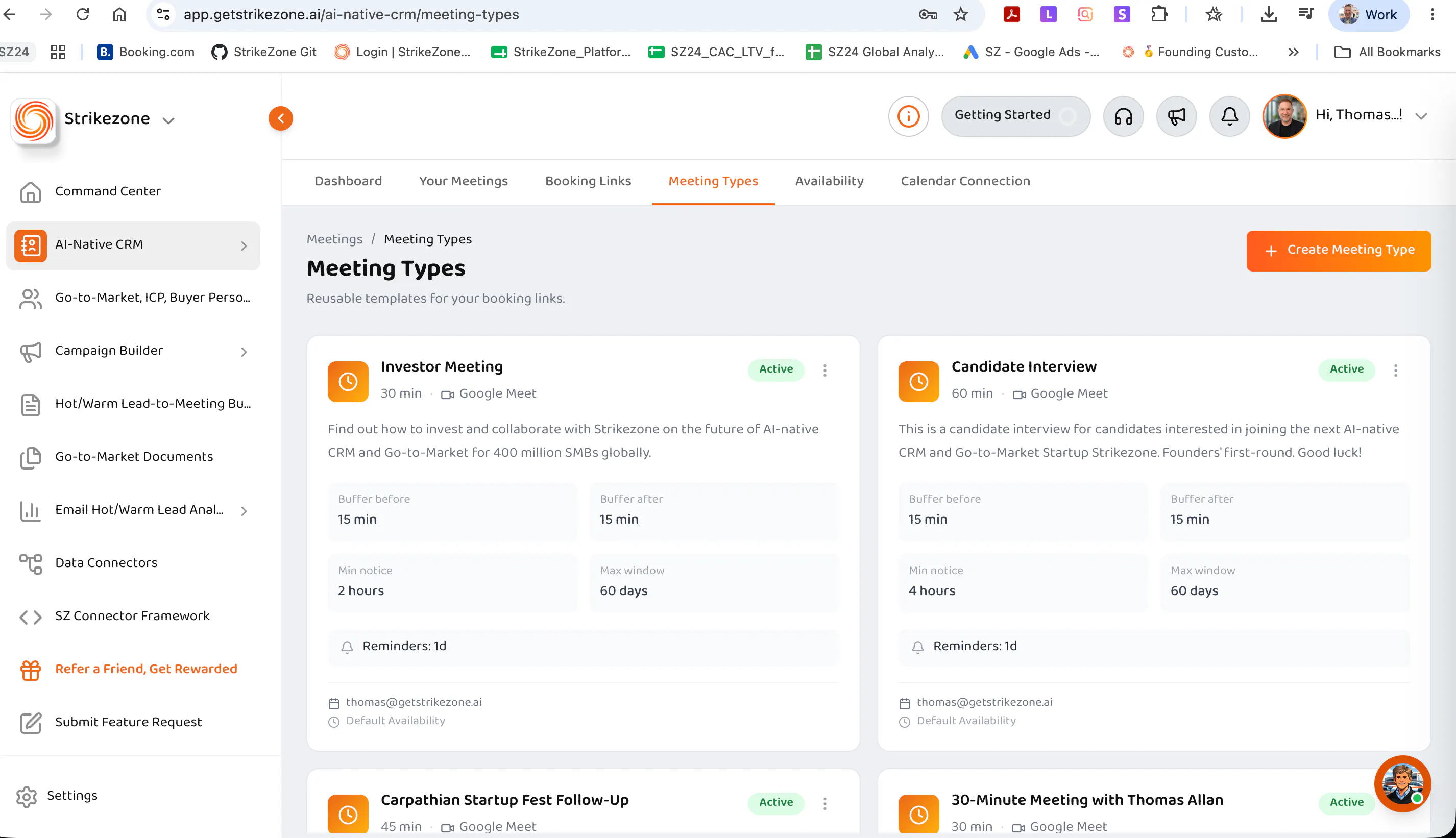Expand the Strikezone workspace dropdown
The height and width of the screenshot is (838, 1456).
(168, 120)
